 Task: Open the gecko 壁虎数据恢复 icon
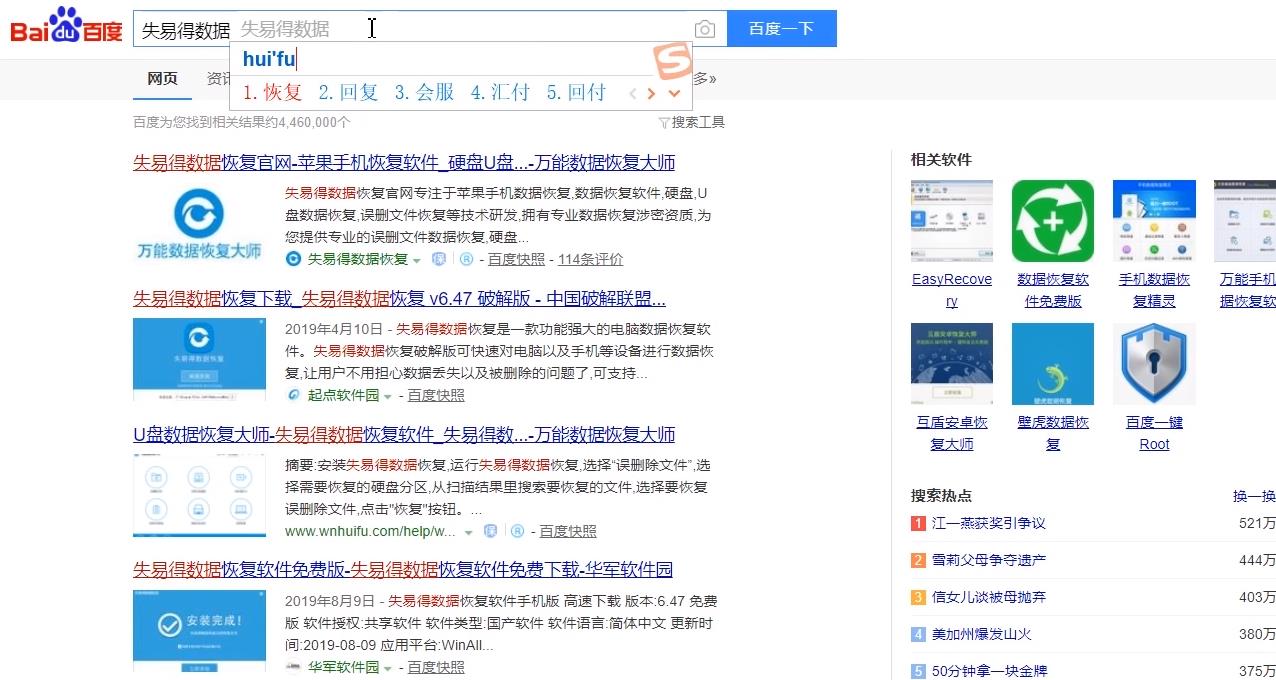tap(1052, 364)
